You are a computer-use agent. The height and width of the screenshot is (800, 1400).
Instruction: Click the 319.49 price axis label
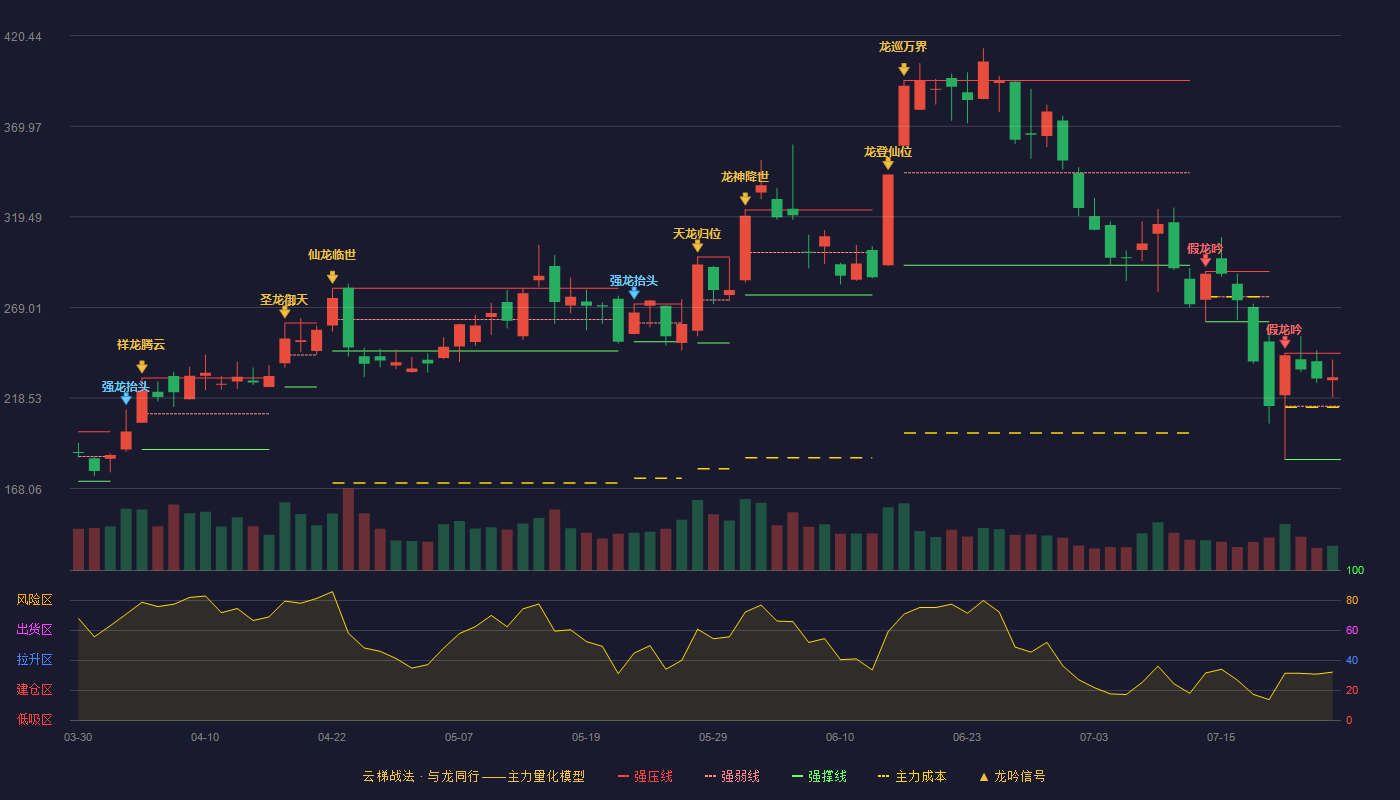click(23, 218)
